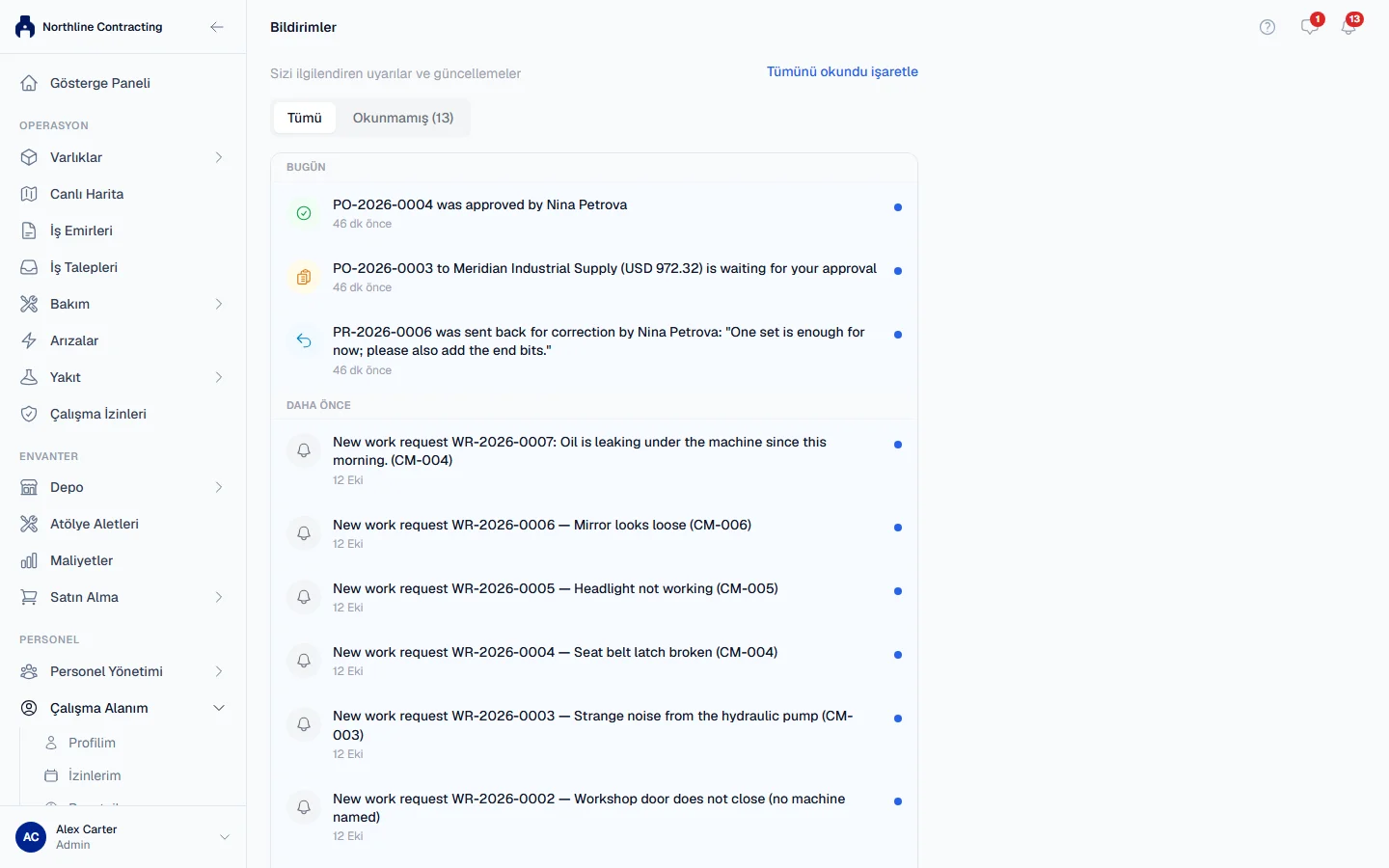Switch to the Tümü tab
The width and height of the screenshot is (1389, 868).
[305, 118]
